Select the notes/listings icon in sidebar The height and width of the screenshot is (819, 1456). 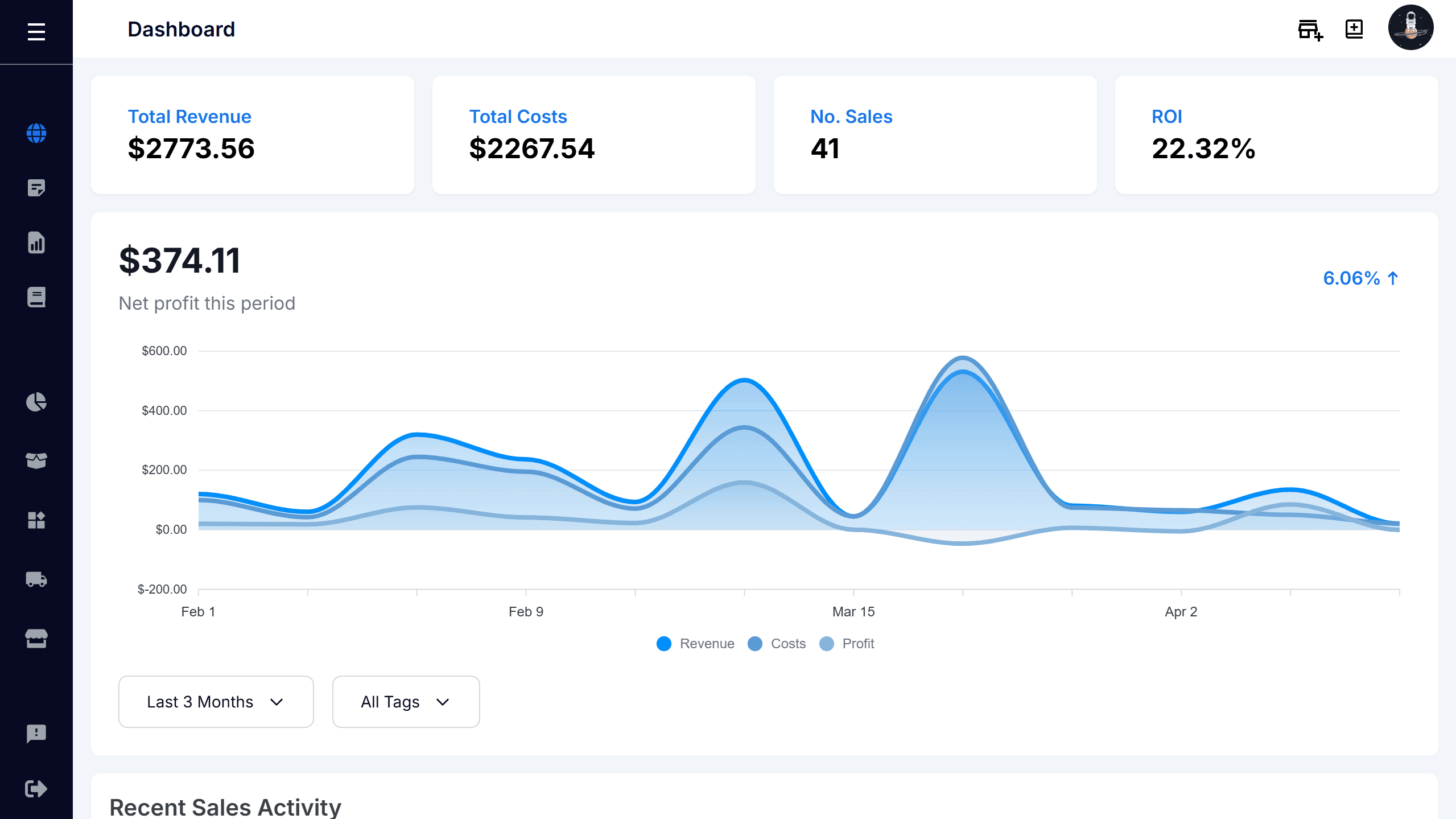point(36,188)
